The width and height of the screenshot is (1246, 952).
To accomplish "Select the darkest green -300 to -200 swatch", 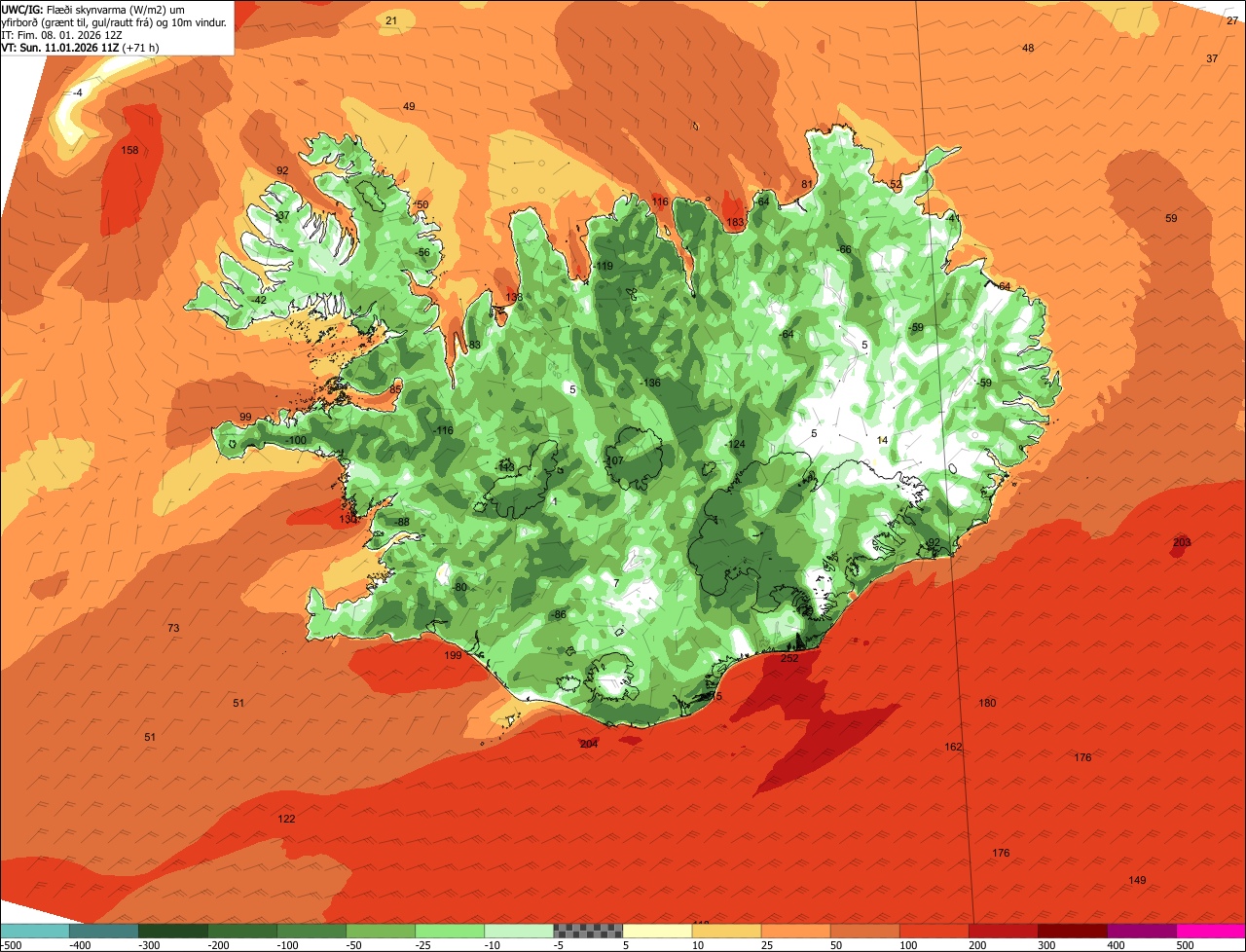I will [172, 931].
